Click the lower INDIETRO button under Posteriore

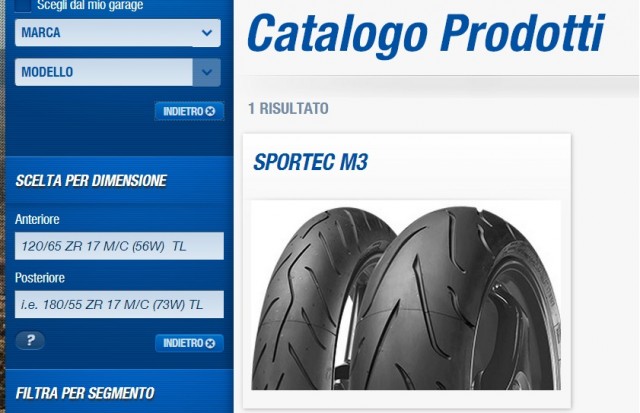(x=189, y=343)
